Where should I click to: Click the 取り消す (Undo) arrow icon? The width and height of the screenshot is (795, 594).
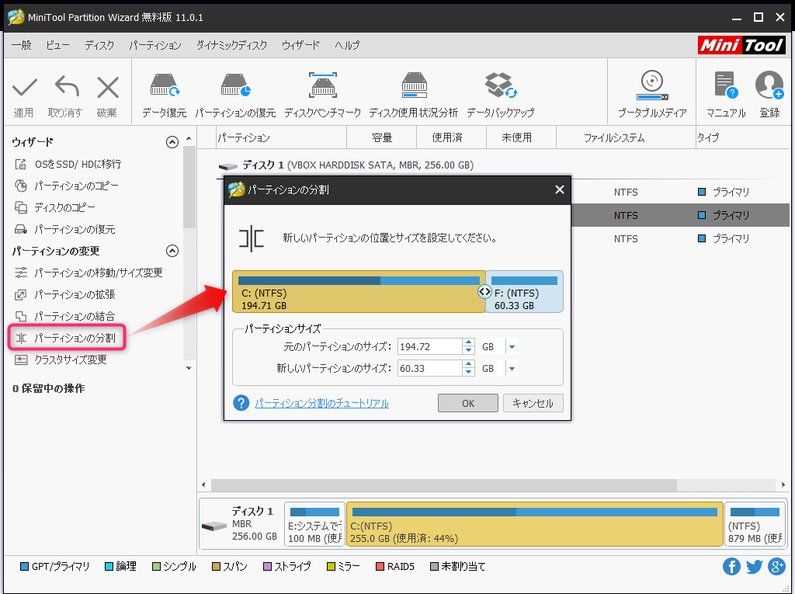point(67,86)
